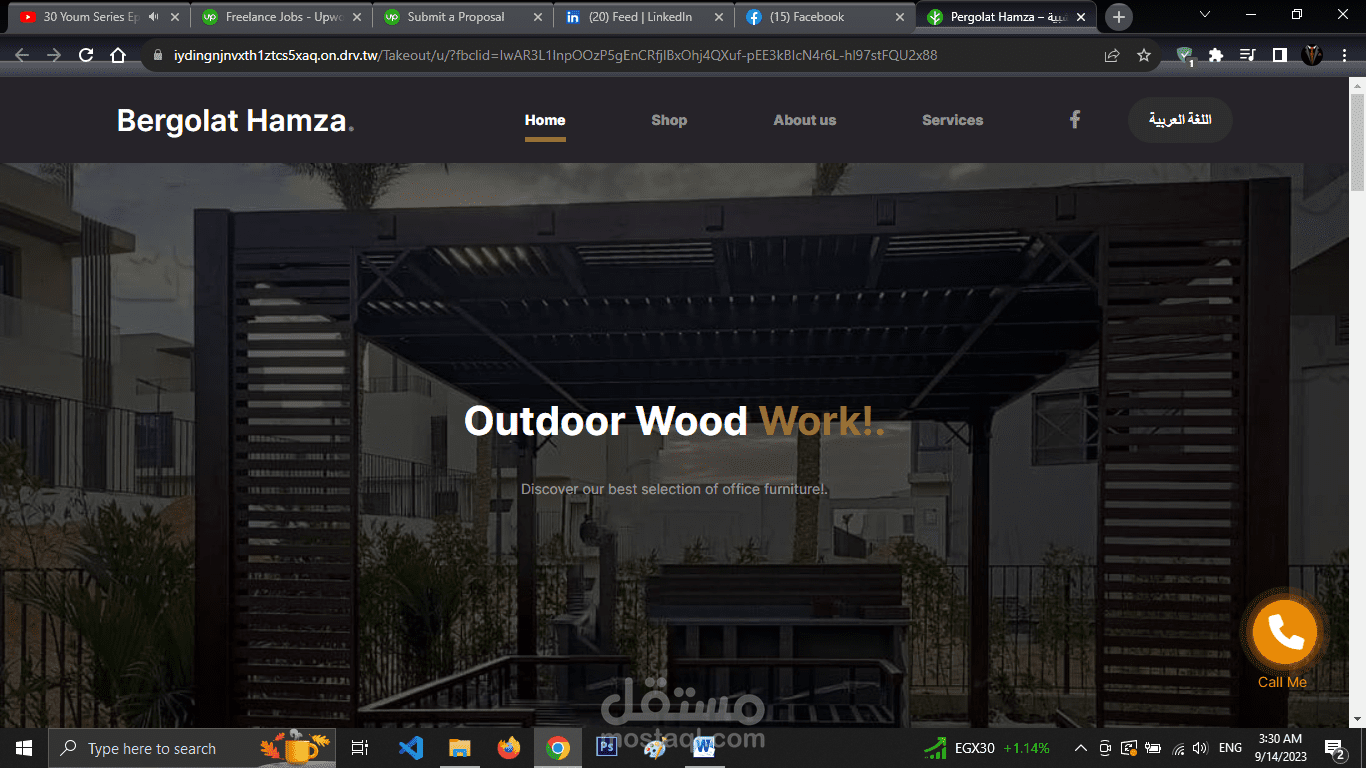This screenshot has width=1366, height=768.
Task: Open the green shield extension icon
Action: point(1185,56)
